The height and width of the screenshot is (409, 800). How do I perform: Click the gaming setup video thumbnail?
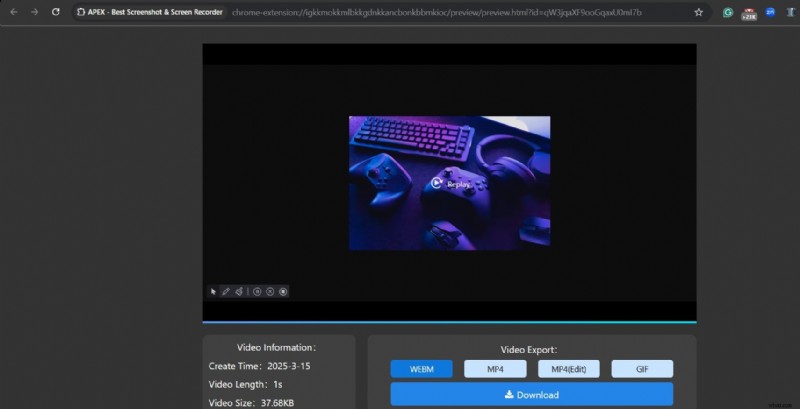pos(449,183)
